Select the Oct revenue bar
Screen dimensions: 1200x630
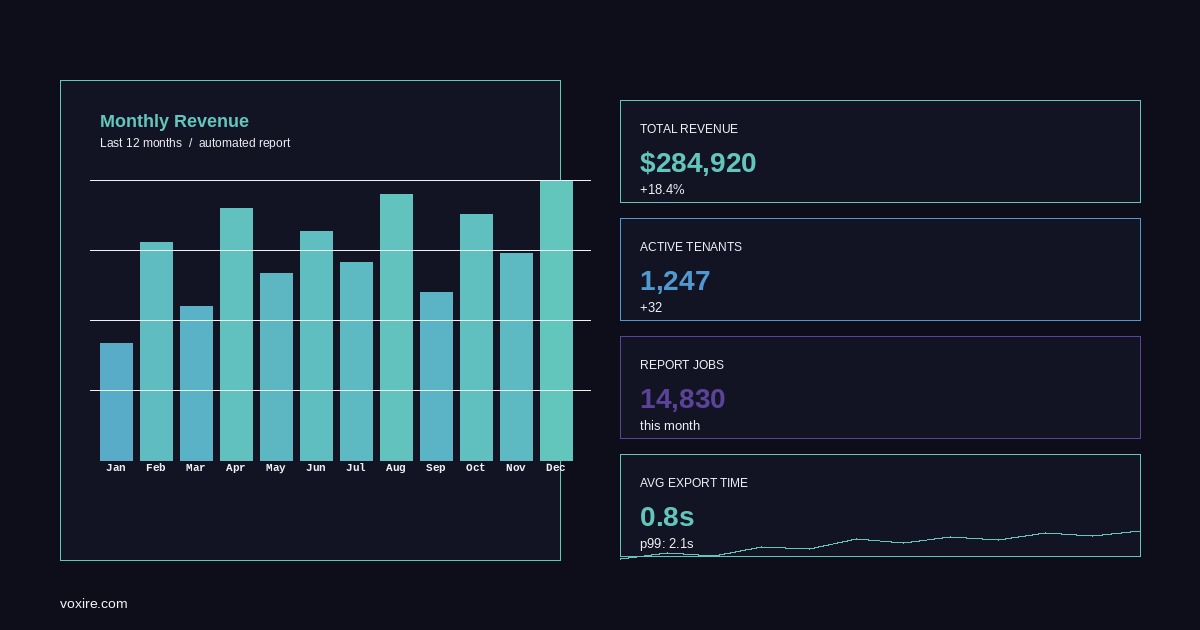pos(476,337)
